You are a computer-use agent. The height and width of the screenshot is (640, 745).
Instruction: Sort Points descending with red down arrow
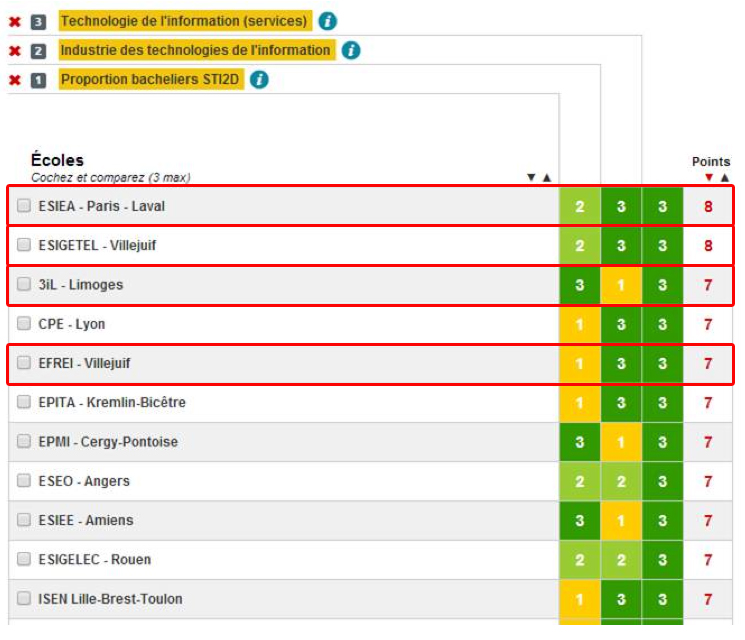pos(709,177)
